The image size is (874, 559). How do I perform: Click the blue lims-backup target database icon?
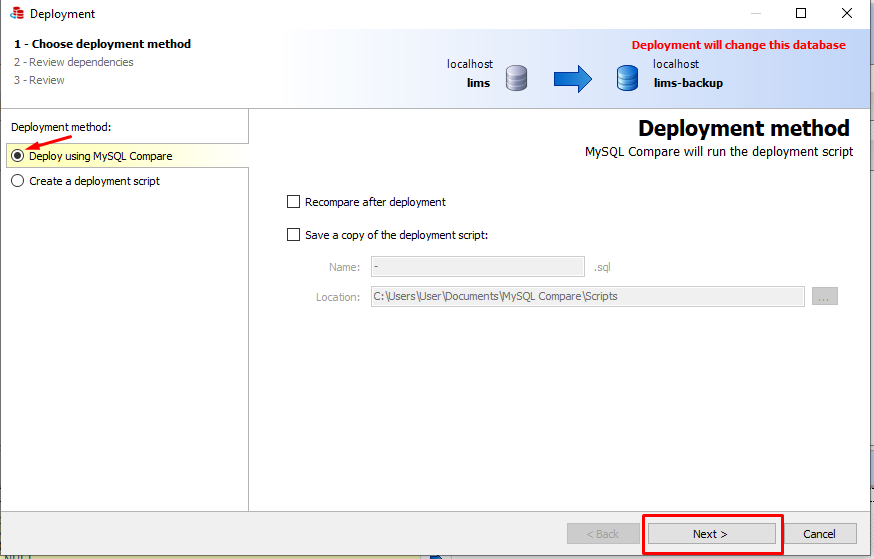click(627, 78)
